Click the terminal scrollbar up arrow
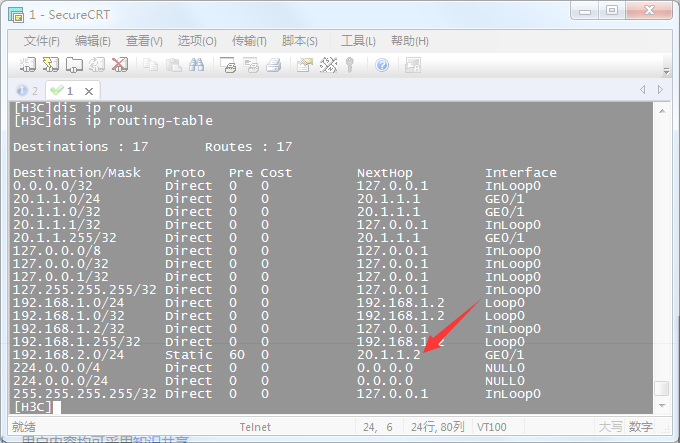Viewport: 680px width, 443px height. pyautogui.click(x=662, y=111)
